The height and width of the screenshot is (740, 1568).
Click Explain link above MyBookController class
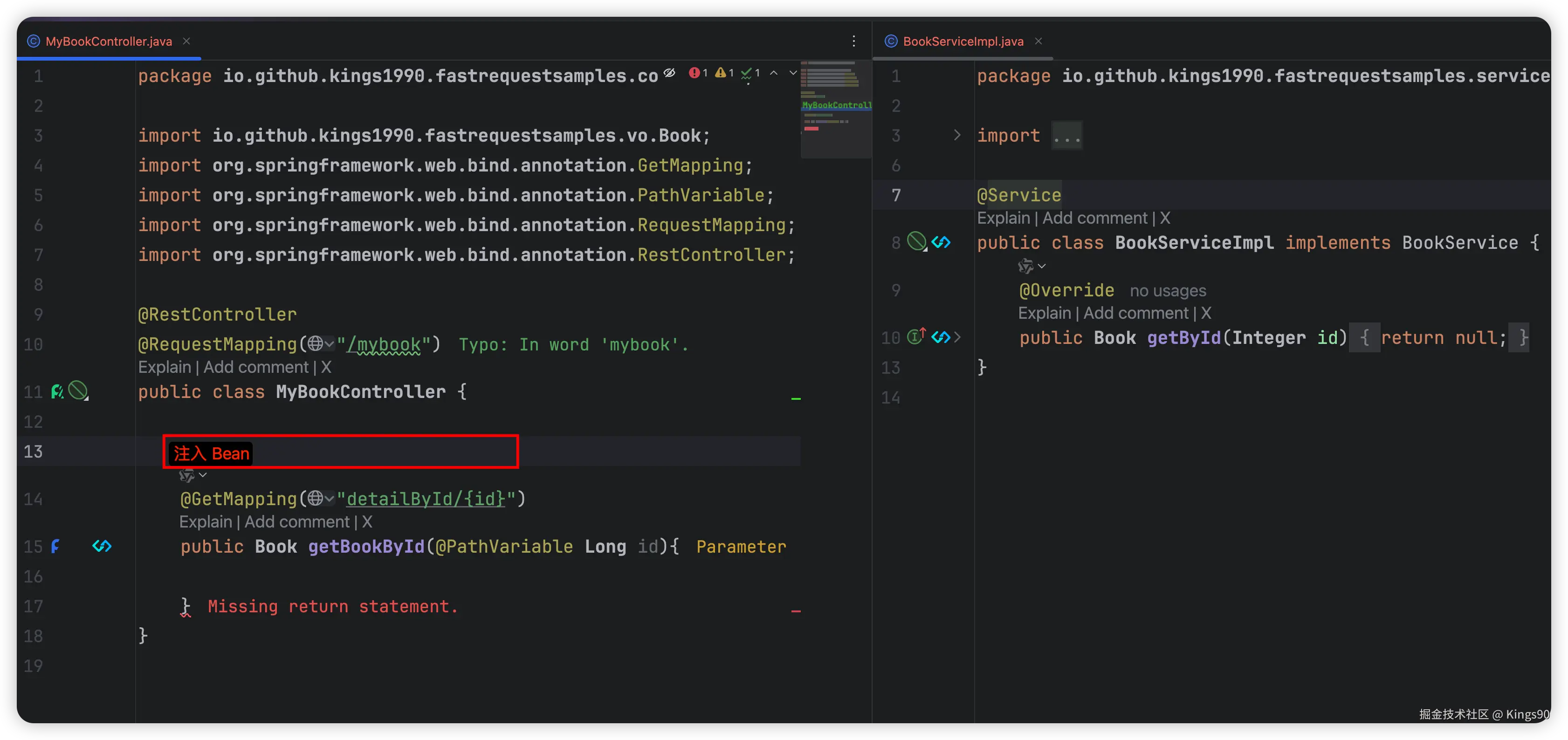pos(165,367)
